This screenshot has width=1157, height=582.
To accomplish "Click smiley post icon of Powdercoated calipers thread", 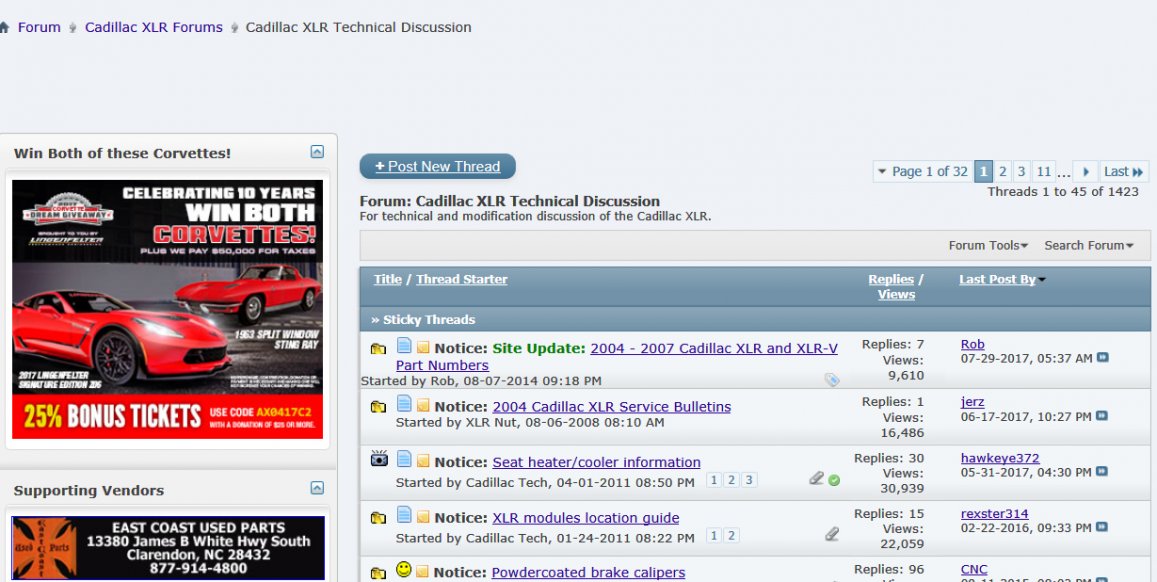I will (x=404, y=569).
